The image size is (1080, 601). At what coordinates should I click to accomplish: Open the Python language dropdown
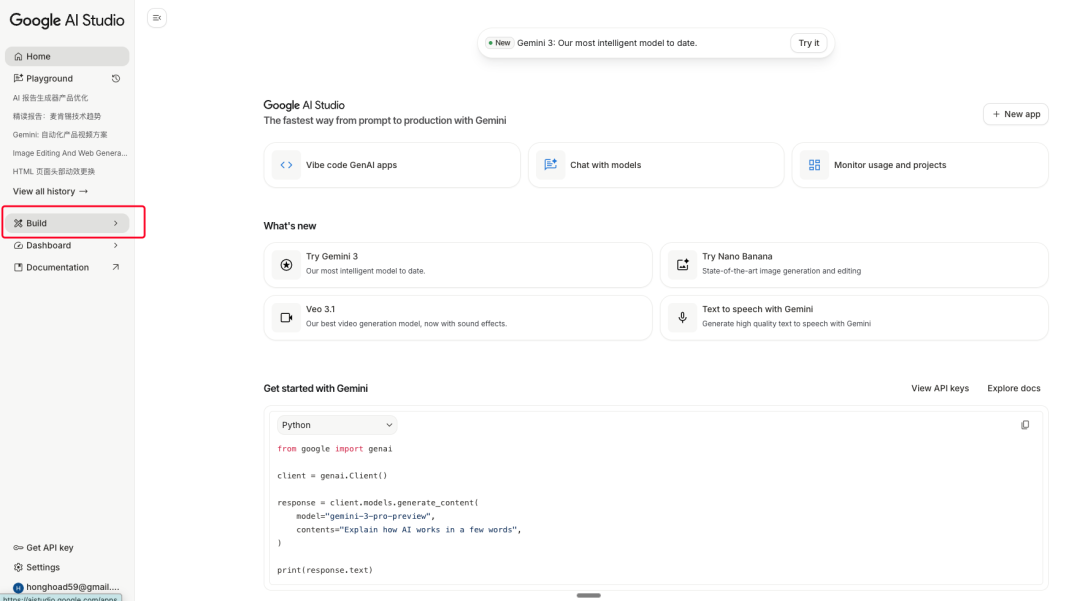point(337,425)
